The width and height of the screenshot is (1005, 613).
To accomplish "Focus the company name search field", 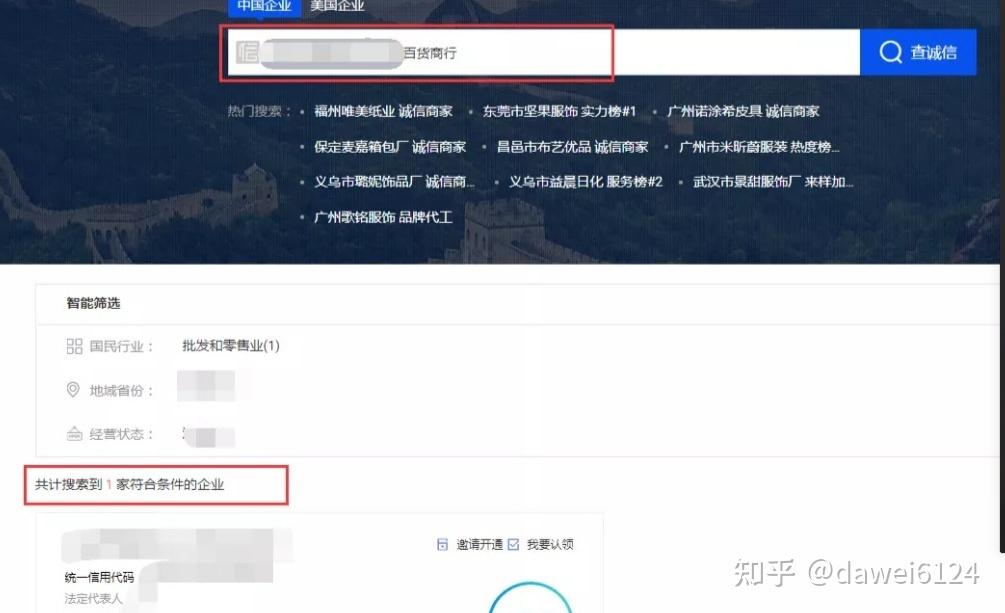I will [x=544, y=53].
